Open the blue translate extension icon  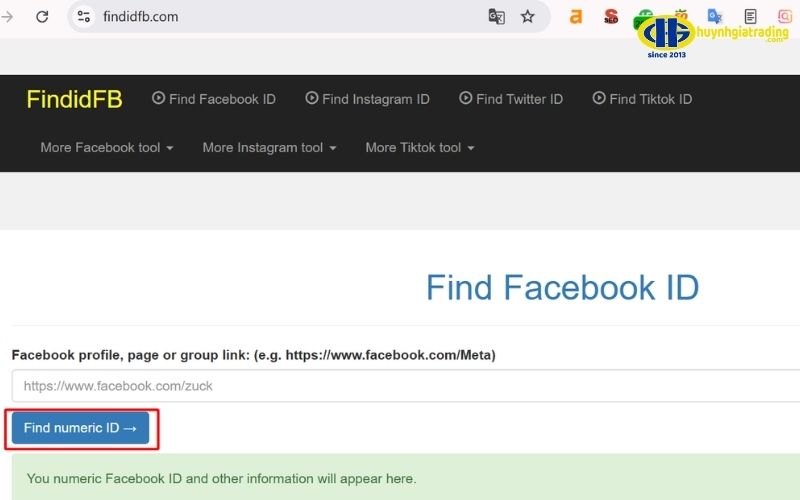coord(715,16)
